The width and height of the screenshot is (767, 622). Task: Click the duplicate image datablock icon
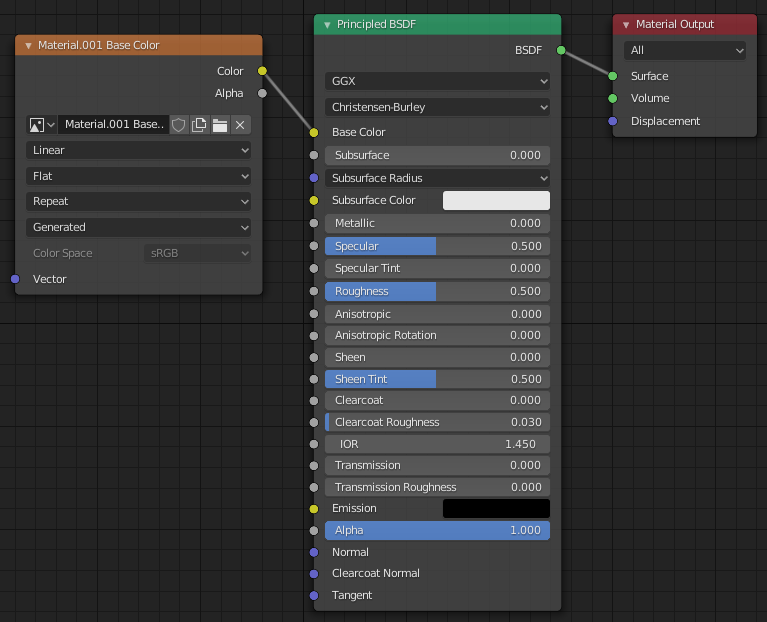coord(199,125)
